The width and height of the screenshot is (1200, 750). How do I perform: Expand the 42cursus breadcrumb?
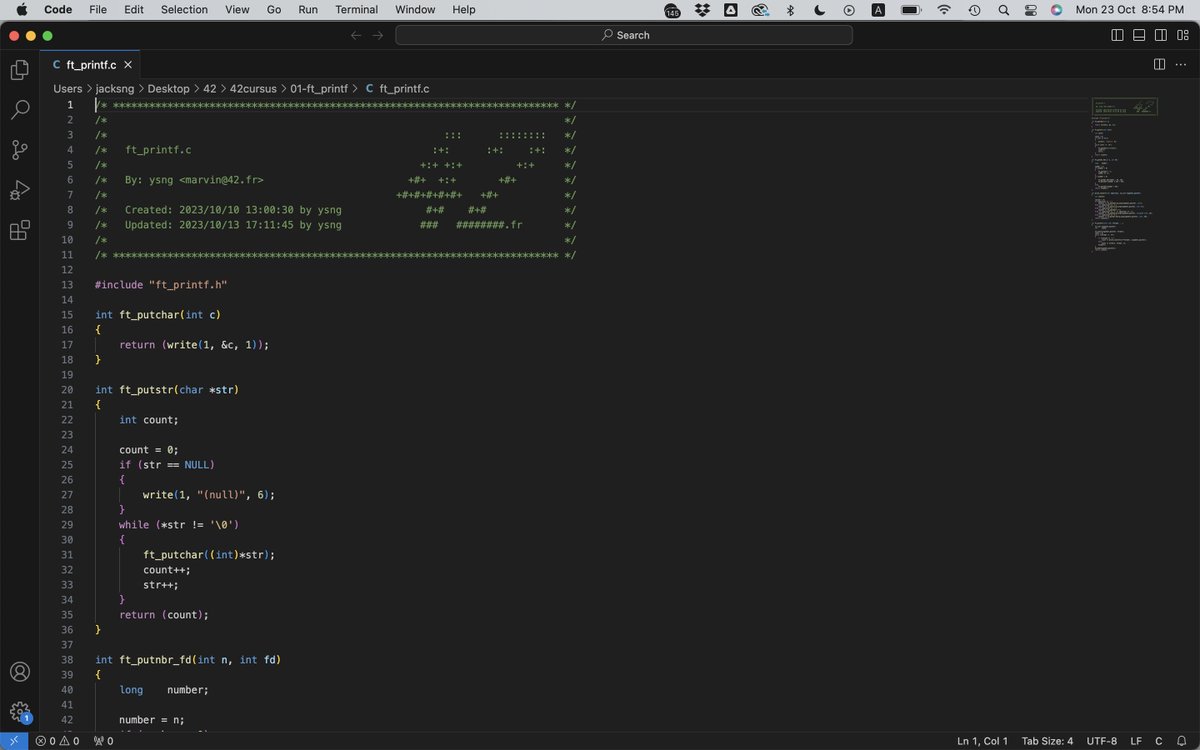pos(253,89)
